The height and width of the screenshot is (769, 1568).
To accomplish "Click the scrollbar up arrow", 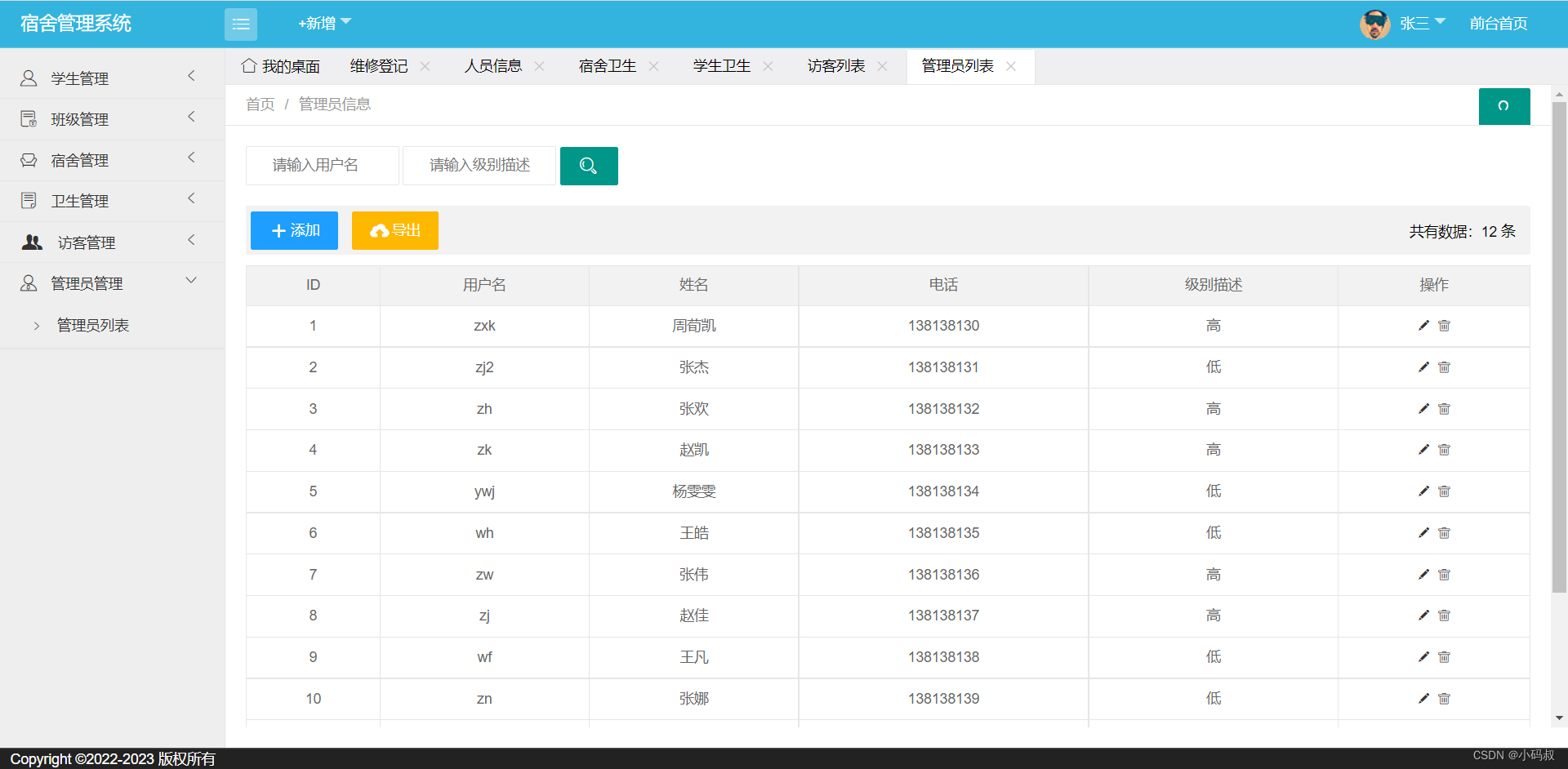I will click(x=1559, y=95).
